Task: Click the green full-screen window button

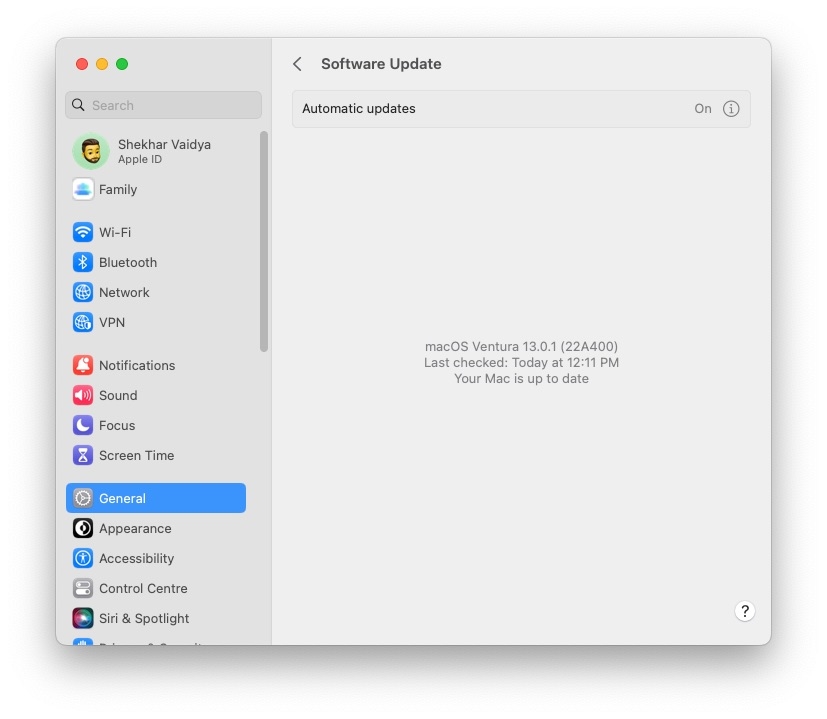Action: (x=122, y=64)
